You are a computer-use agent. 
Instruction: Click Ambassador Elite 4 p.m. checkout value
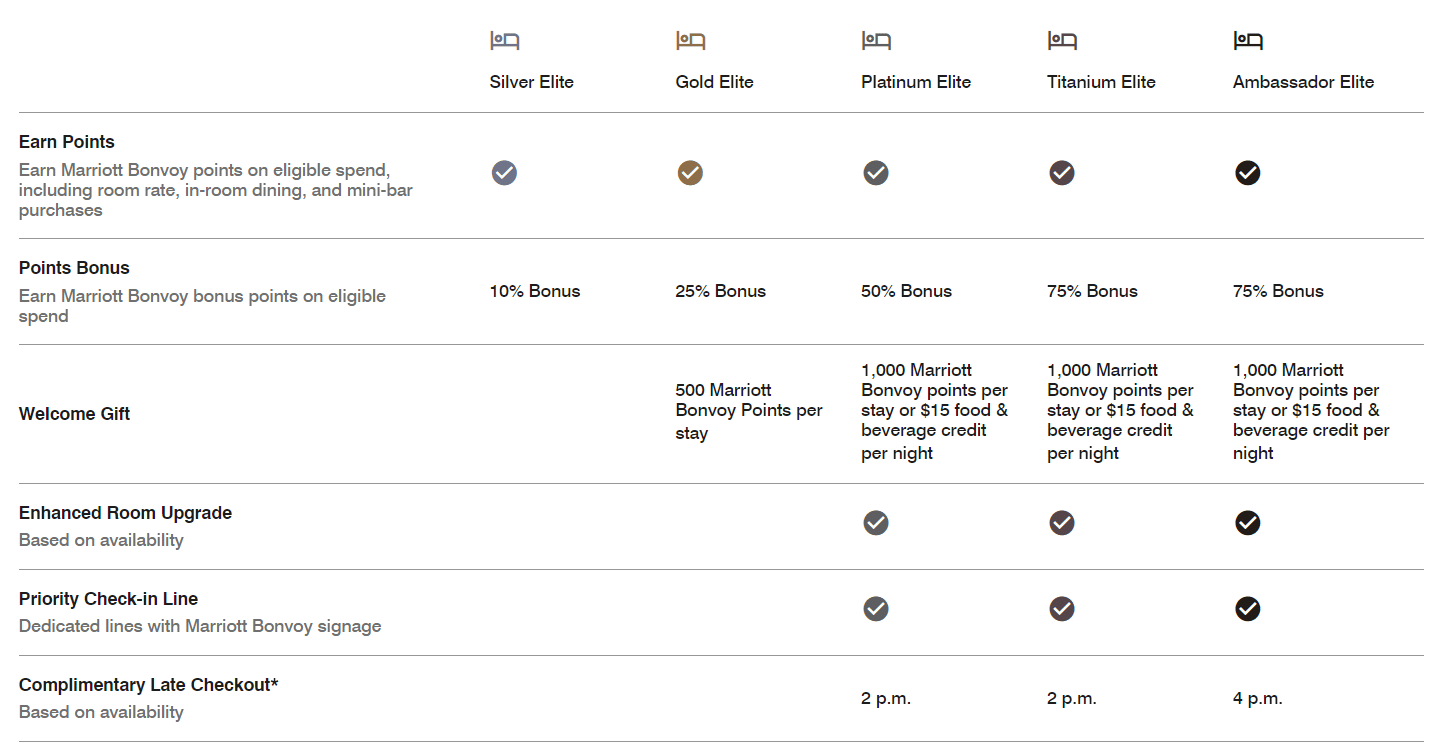pyautogui.click(x=1258, y=698)
